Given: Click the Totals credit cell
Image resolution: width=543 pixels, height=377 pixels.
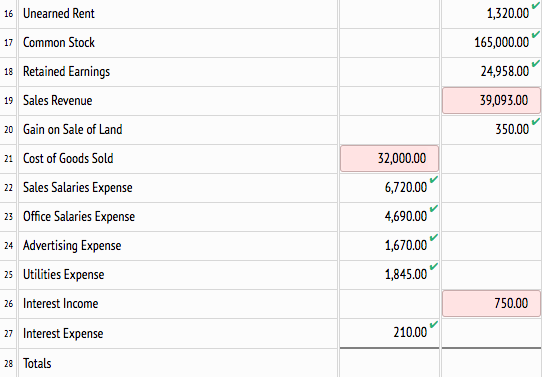Looking at the screenshot, I should [x=491, y=363].
